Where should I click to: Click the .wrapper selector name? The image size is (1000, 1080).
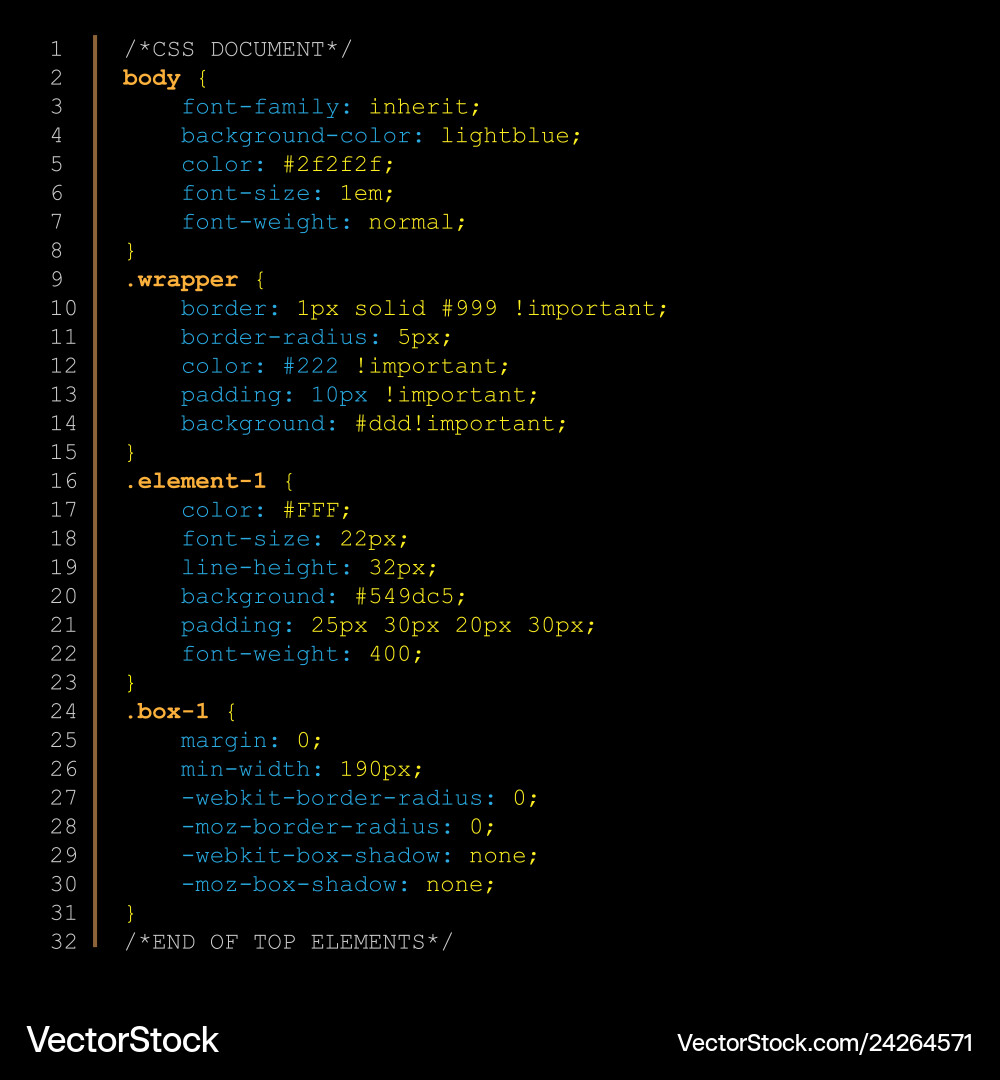[x=181, y=280]
